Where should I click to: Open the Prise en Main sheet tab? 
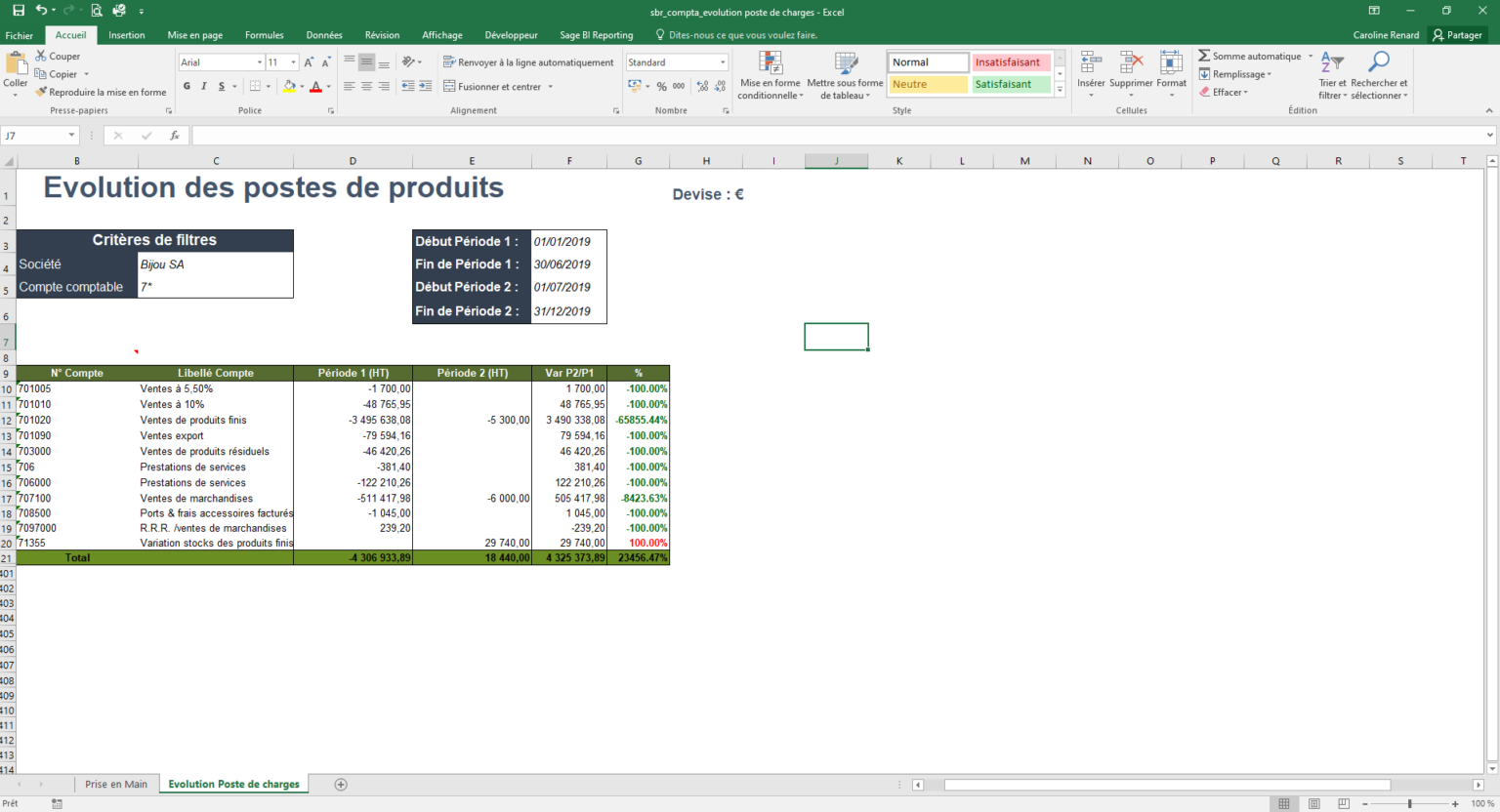click(x=116, y=784)
